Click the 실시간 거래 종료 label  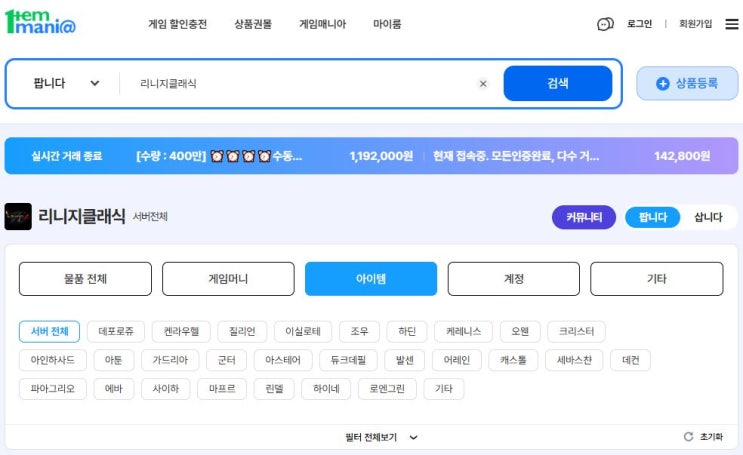pos(67,156)
